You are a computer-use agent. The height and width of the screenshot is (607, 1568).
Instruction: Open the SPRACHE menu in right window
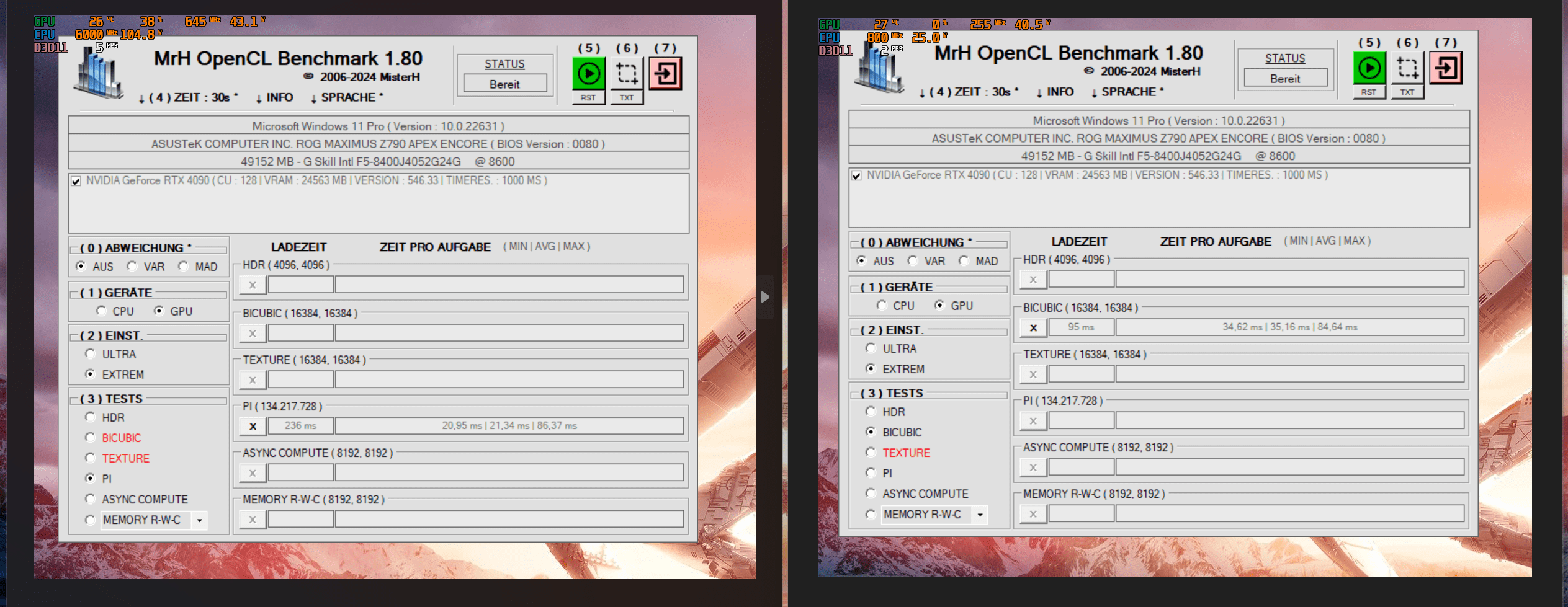pos(1127,92)
